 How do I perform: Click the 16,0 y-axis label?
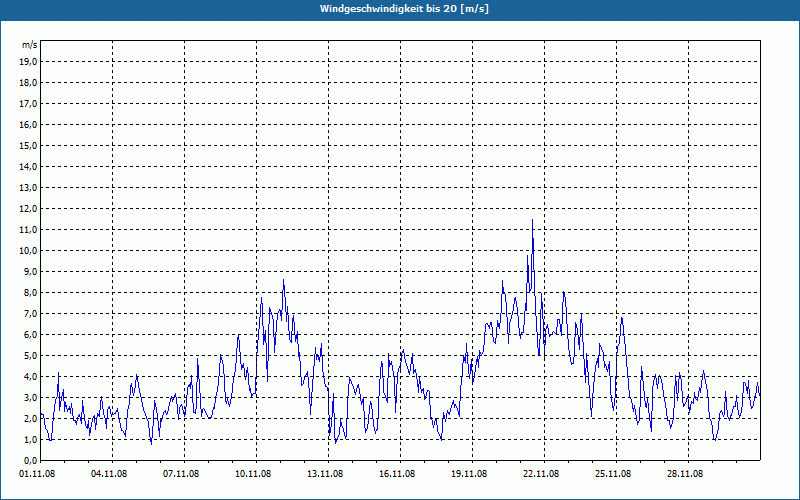[28, 124]
